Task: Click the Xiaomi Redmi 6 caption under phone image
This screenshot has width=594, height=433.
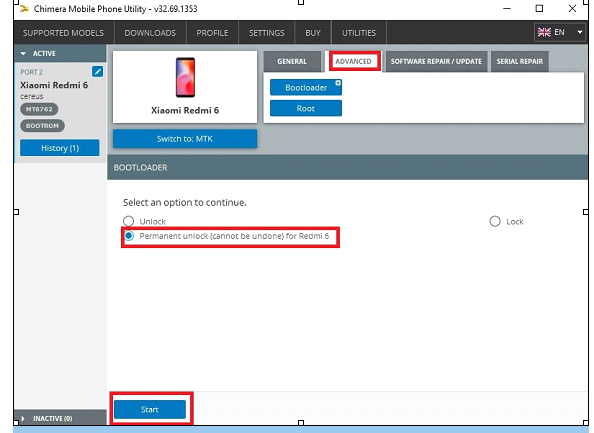Action: point(185,110)
